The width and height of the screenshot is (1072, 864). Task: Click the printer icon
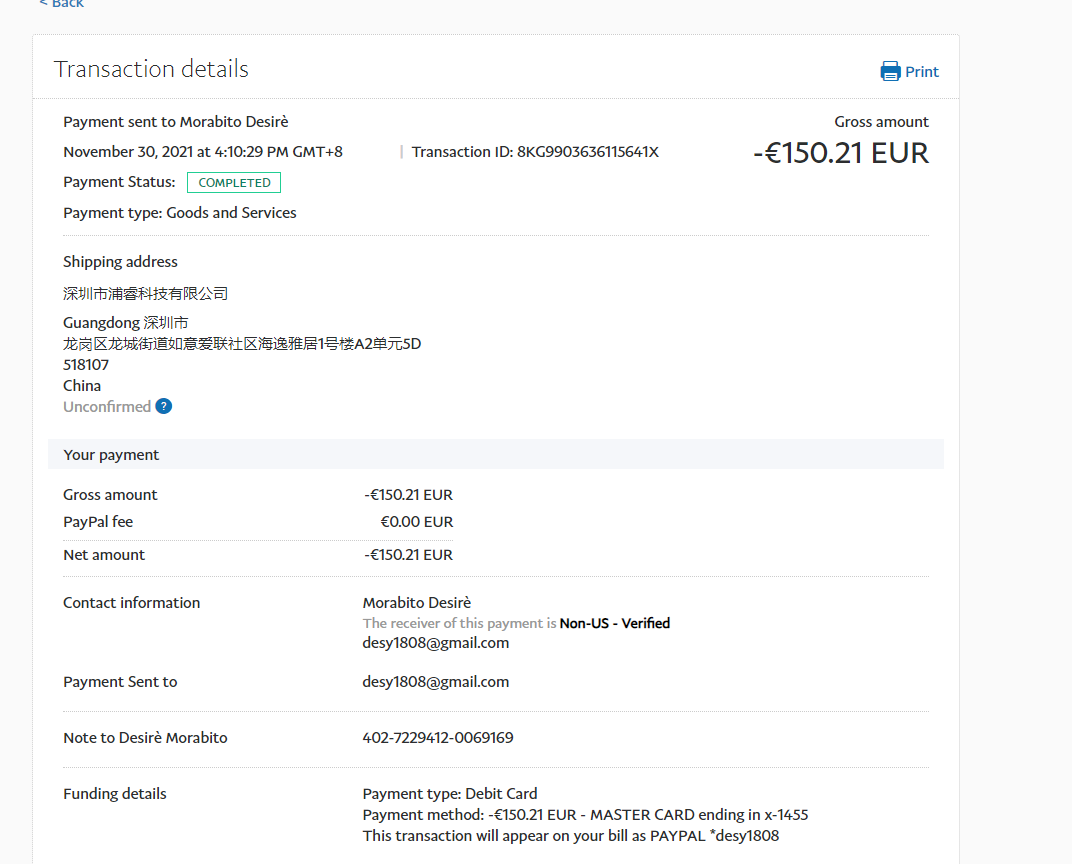point(890,71)
